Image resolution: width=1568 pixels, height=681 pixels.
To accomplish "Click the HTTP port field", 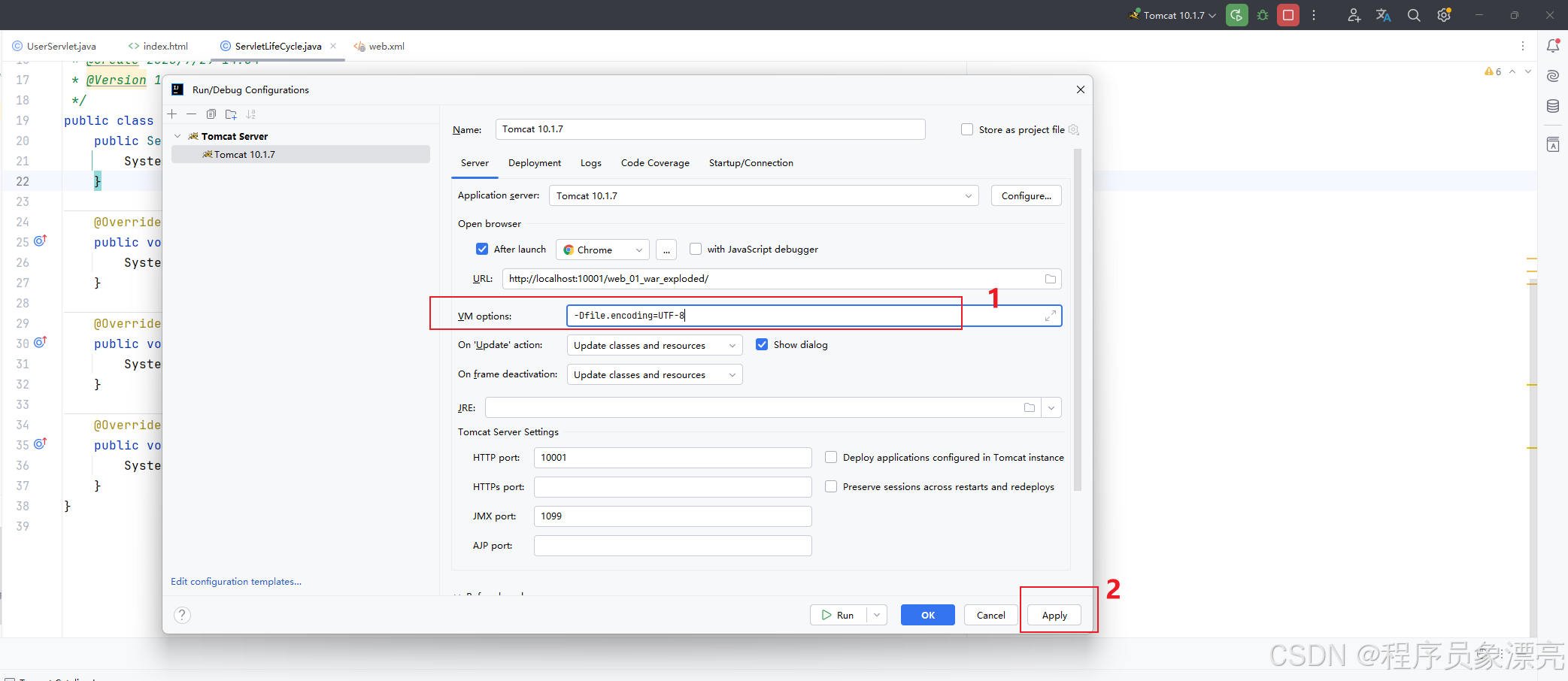I will pyautogui.click(x=672, y=457).
